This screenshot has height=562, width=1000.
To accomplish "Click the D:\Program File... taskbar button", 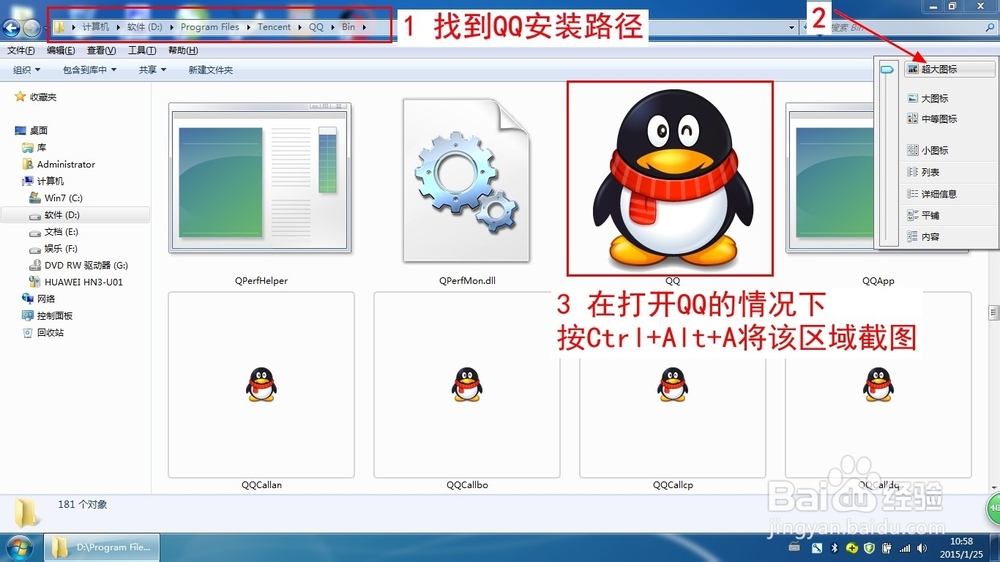I will tap(102, 547).
